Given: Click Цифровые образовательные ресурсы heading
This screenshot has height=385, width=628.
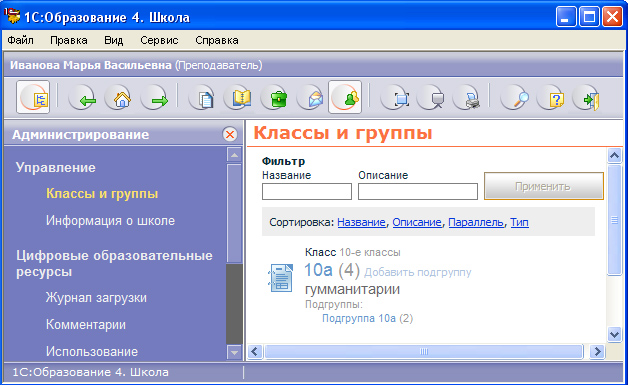Looking at the screenshot, I should (x=114, y=263).
